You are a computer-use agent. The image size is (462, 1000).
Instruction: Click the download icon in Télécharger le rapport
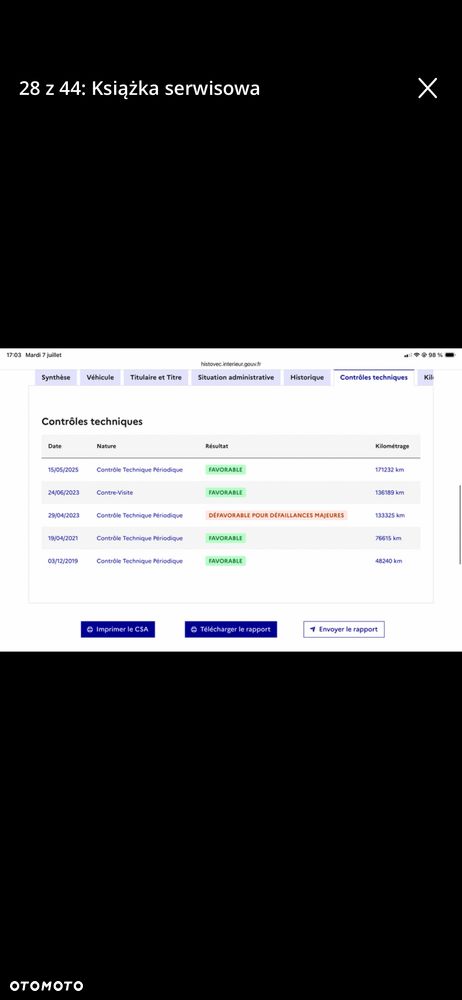tap(194, 629)
